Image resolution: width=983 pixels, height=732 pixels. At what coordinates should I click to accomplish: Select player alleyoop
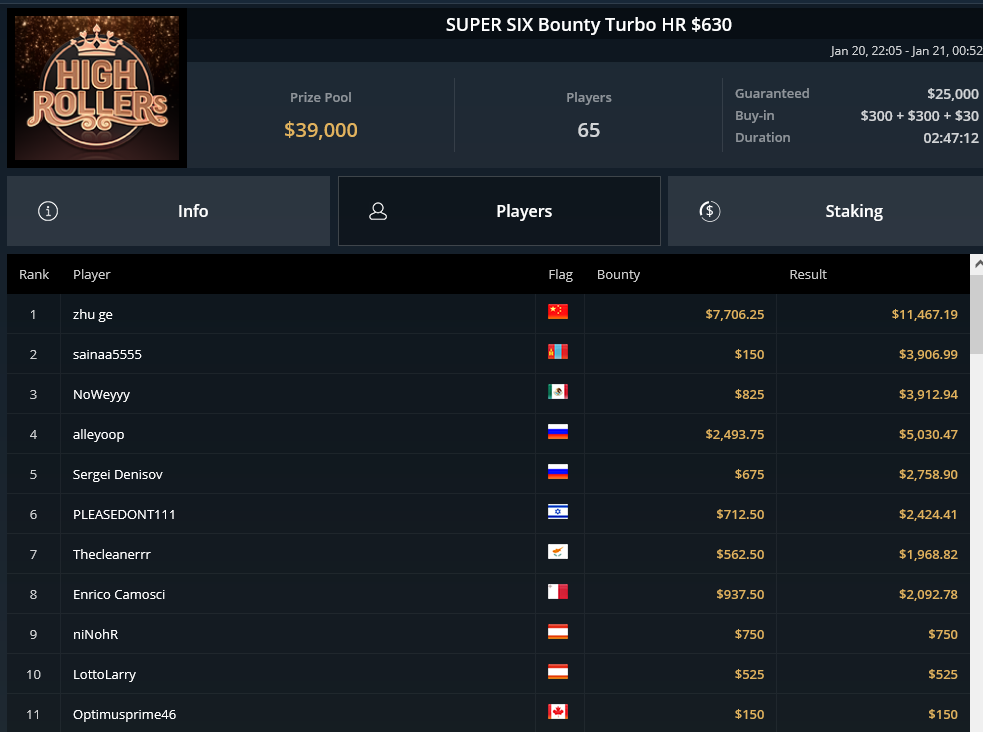pos(98,435)
